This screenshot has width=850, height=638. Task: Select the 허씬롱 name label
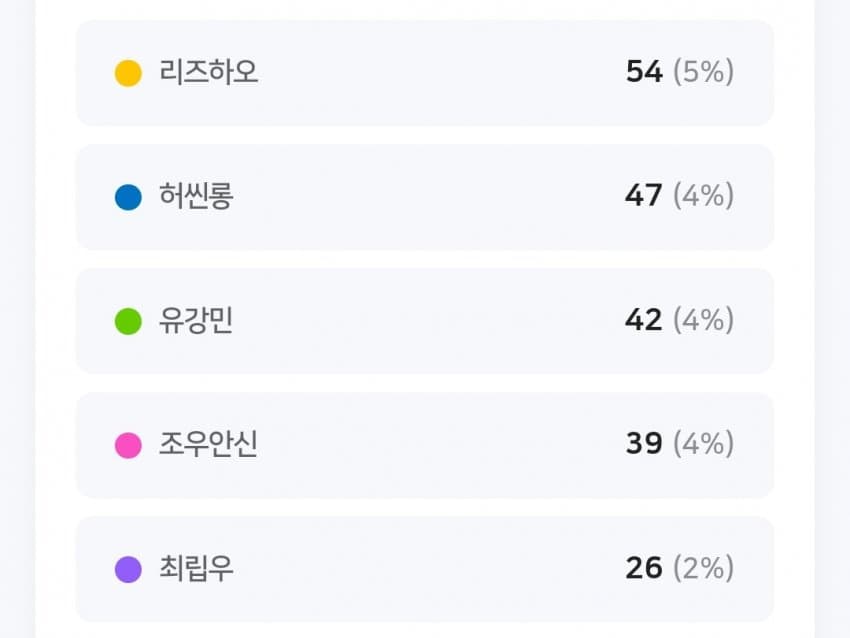click(x=196, y=196)
